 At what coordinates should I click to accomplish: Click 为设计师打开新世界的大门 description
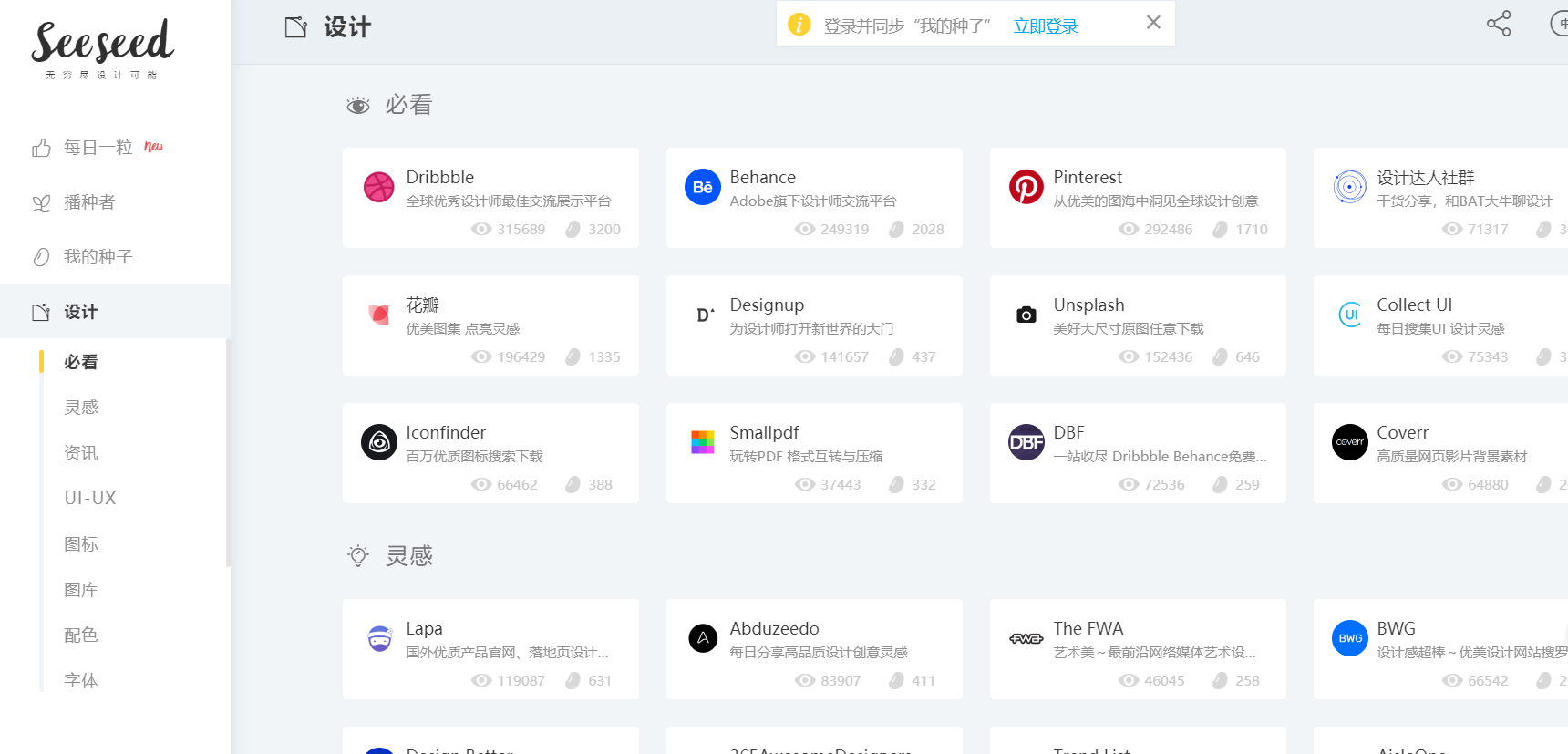click(x=811, y=329)
